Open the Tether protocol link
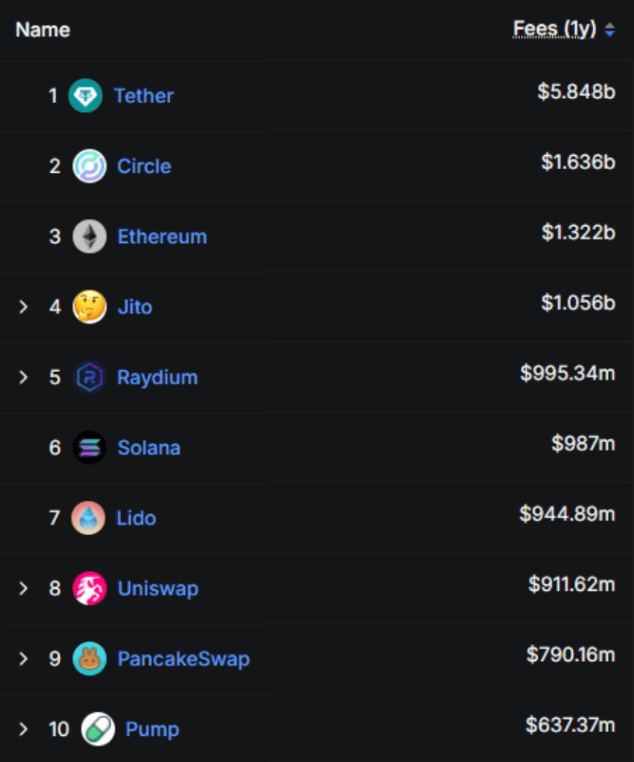Image resolution: width=634 pixels, height=762 pixels. point(144,96)
